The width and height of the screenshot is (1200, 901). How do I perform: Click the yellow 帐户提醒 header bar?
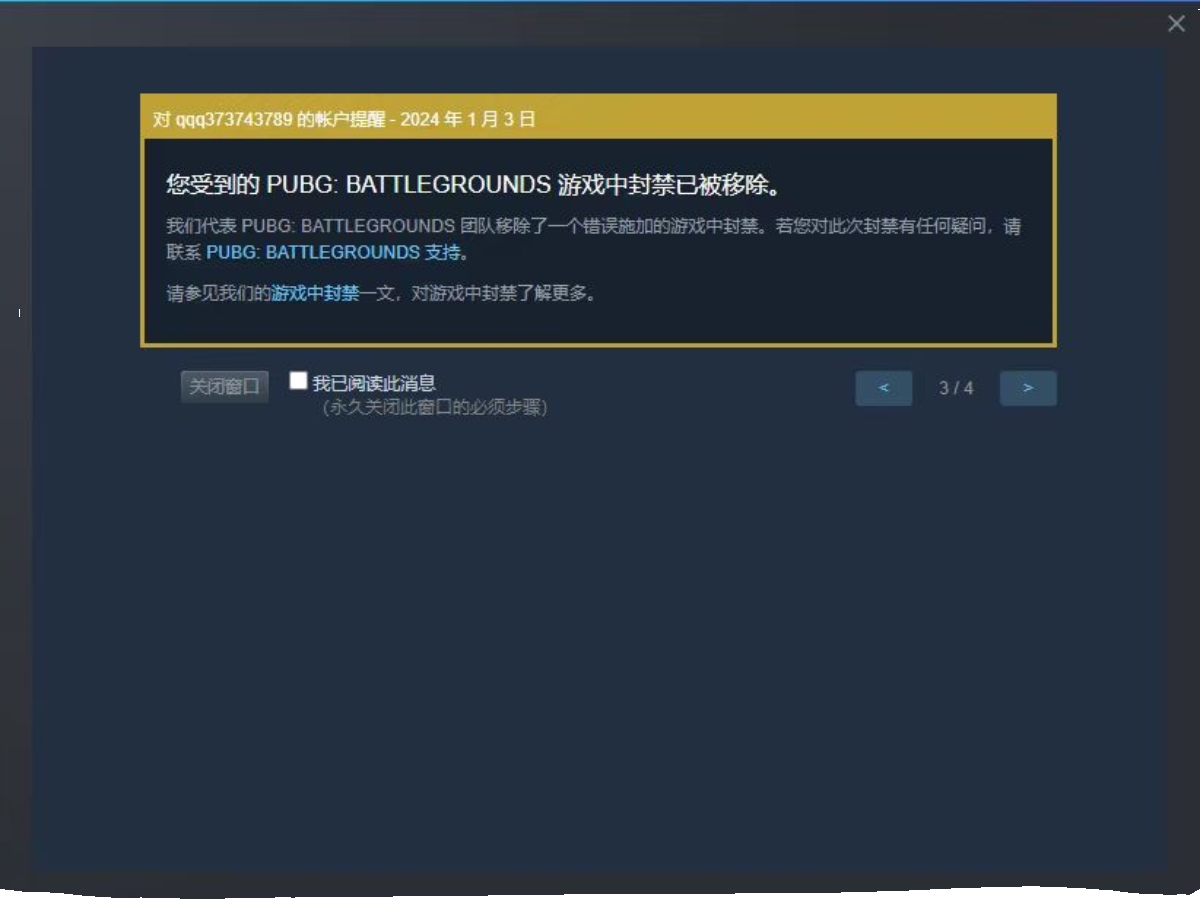(x=598, y=117)
